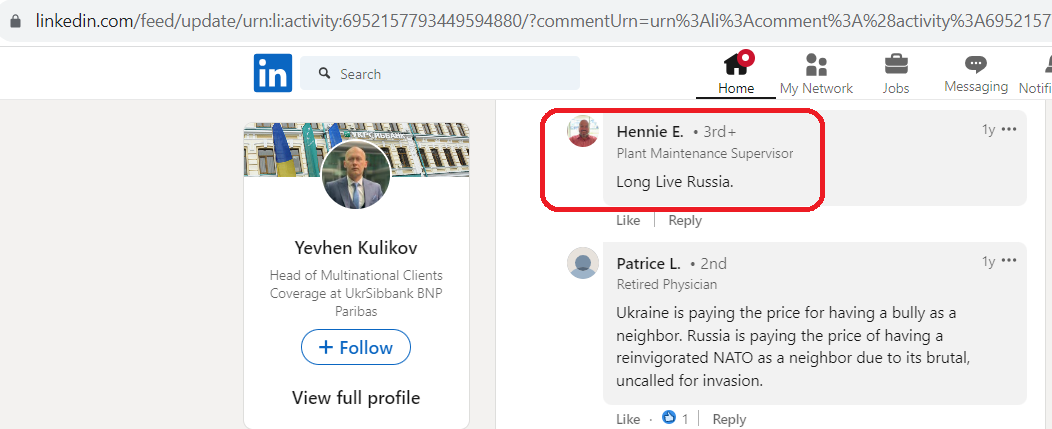Image resolution: width=1052 pixels, height=429 pixels.
Task: Open Yevhen Kulikov's profile photo
Action: click(x=356, y=175)
